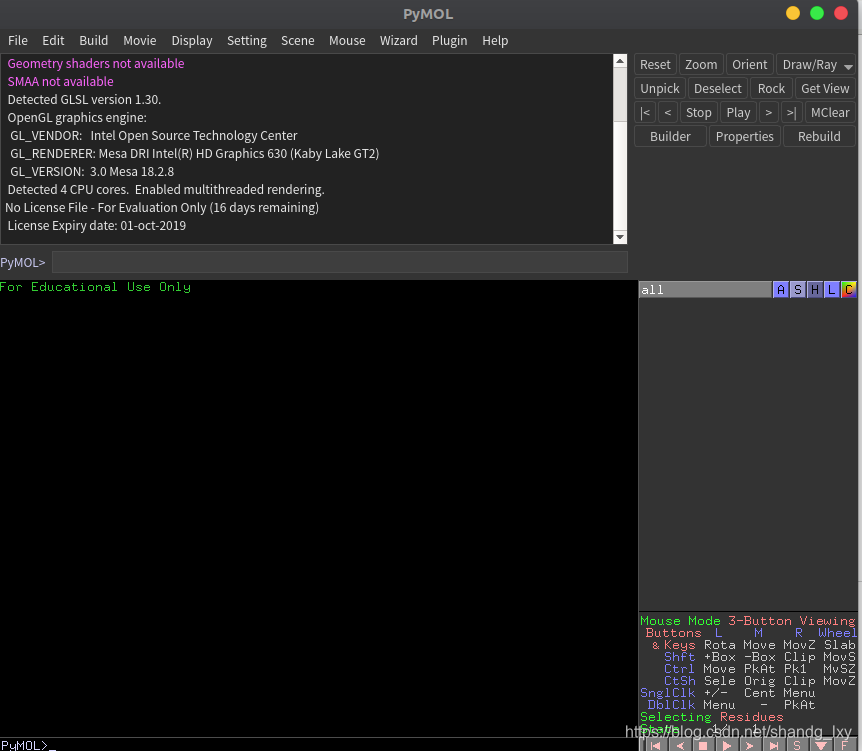This screenshot has height=751, width=862.
Task: Open the Setting menu
Action: [x=247, y=41]
